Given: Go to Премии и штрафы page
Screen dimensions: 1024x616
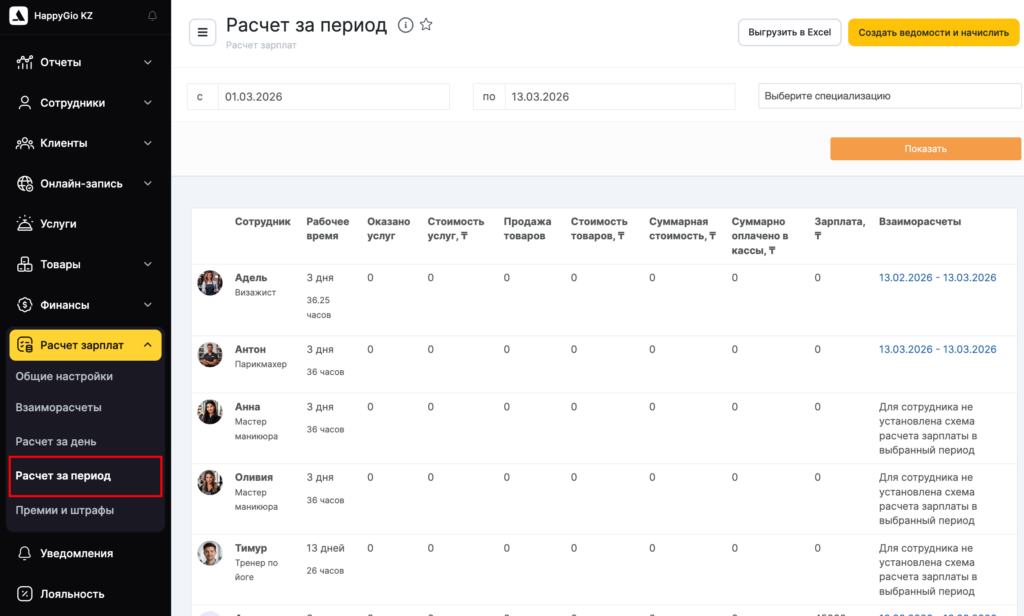Looking at the screenshot, I should pos(65,510).
